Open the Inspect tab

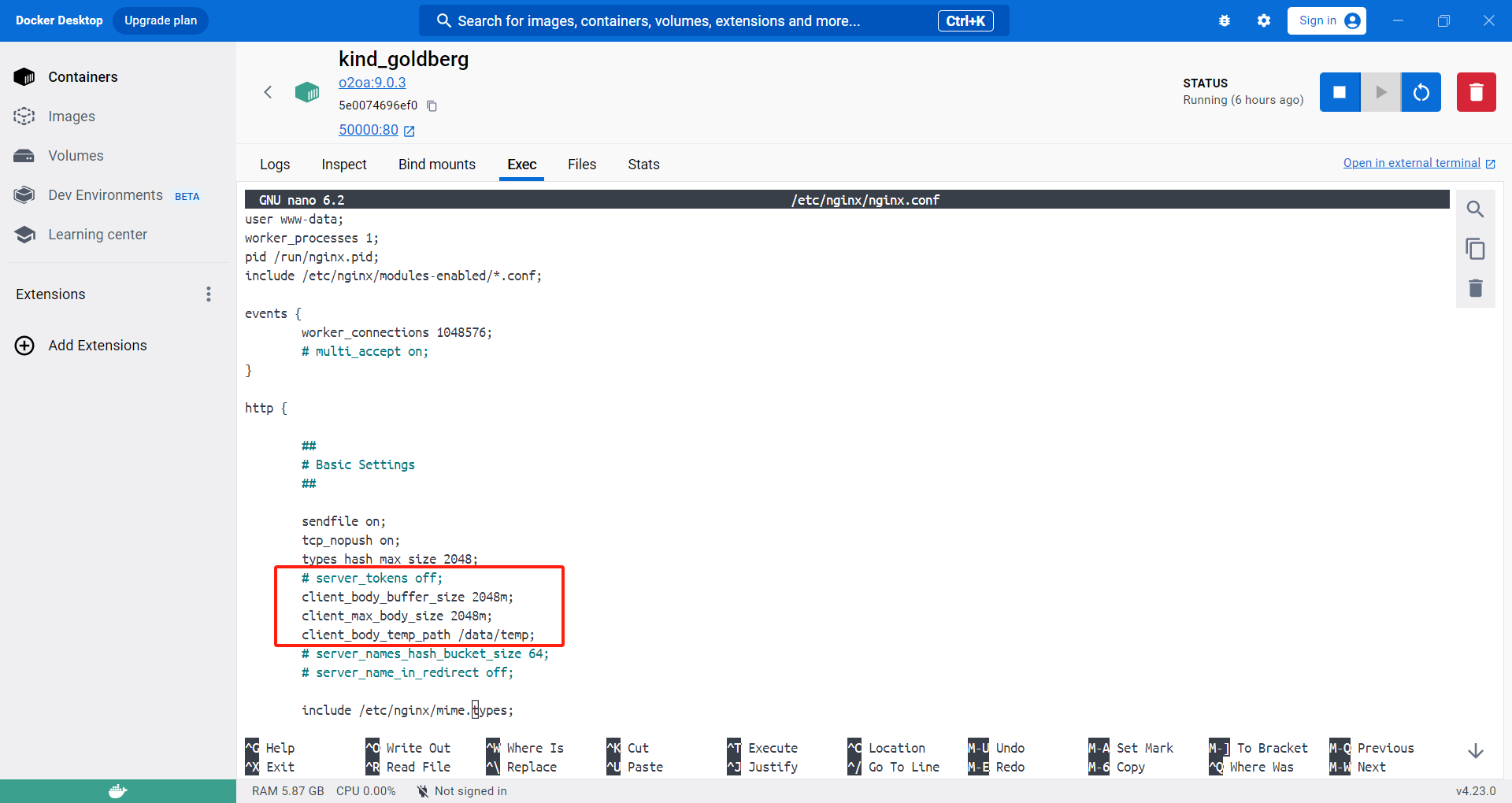pyautogui.click(x=344, y=165)
